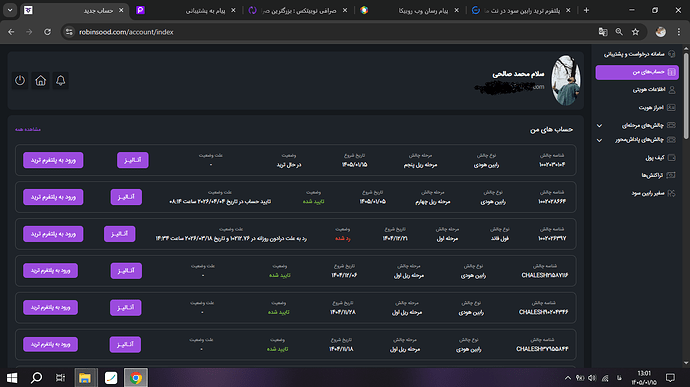Click the home icon in the header

(40, 81)
